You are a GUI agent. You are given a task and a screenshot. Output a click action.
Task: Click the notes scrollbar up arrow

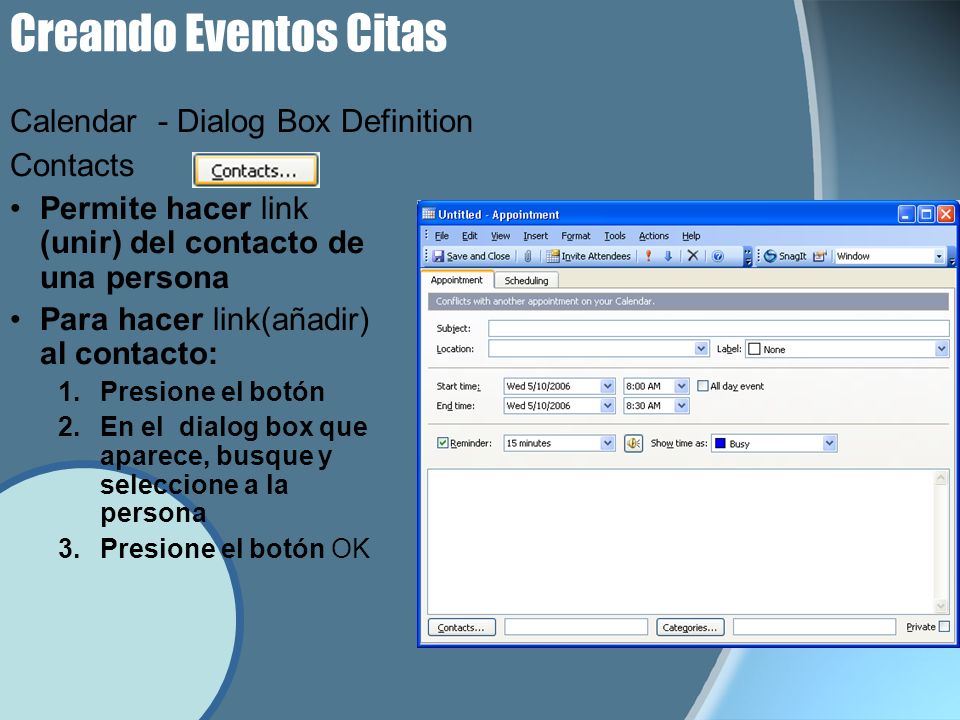[942, 478]
